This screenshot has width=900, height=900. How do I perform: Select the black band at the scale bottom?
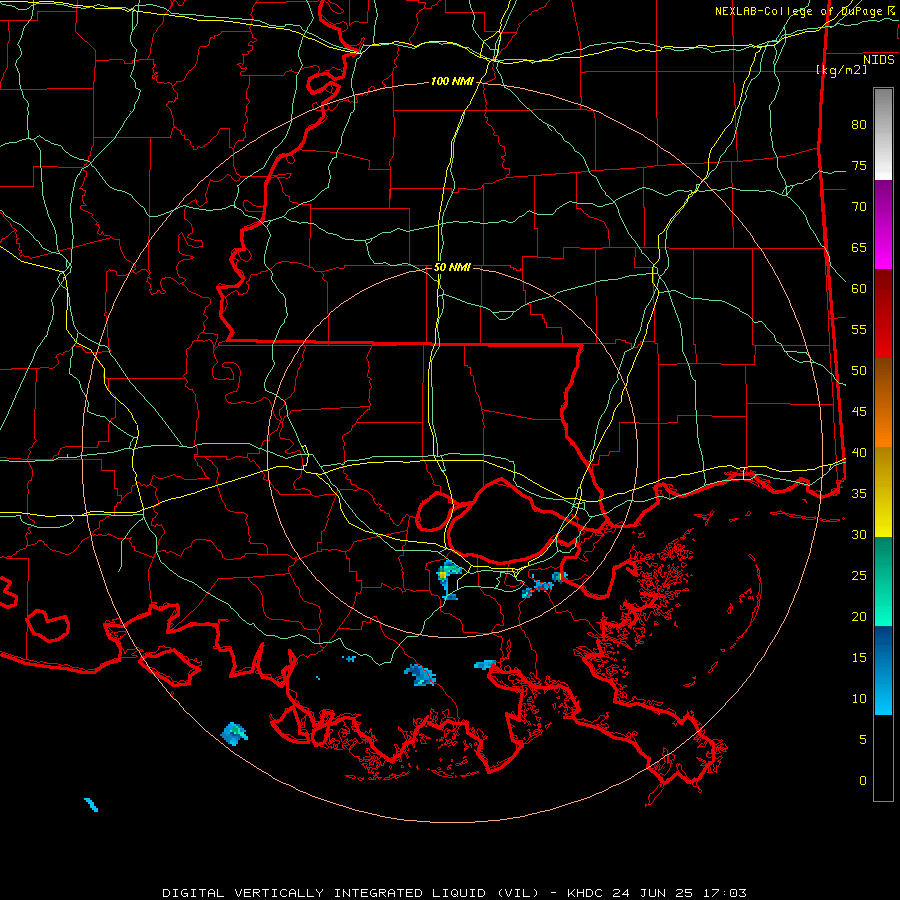coord(883,758)
